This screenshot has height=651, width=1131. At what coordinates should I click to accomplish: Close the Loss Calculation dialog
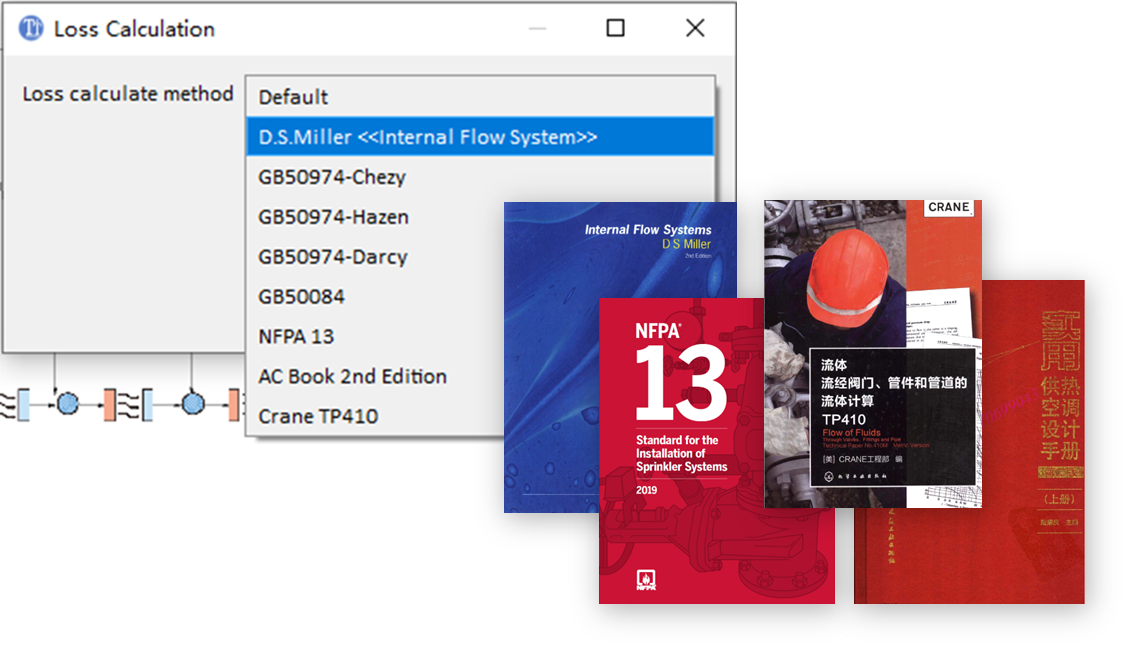click(695, 29)
